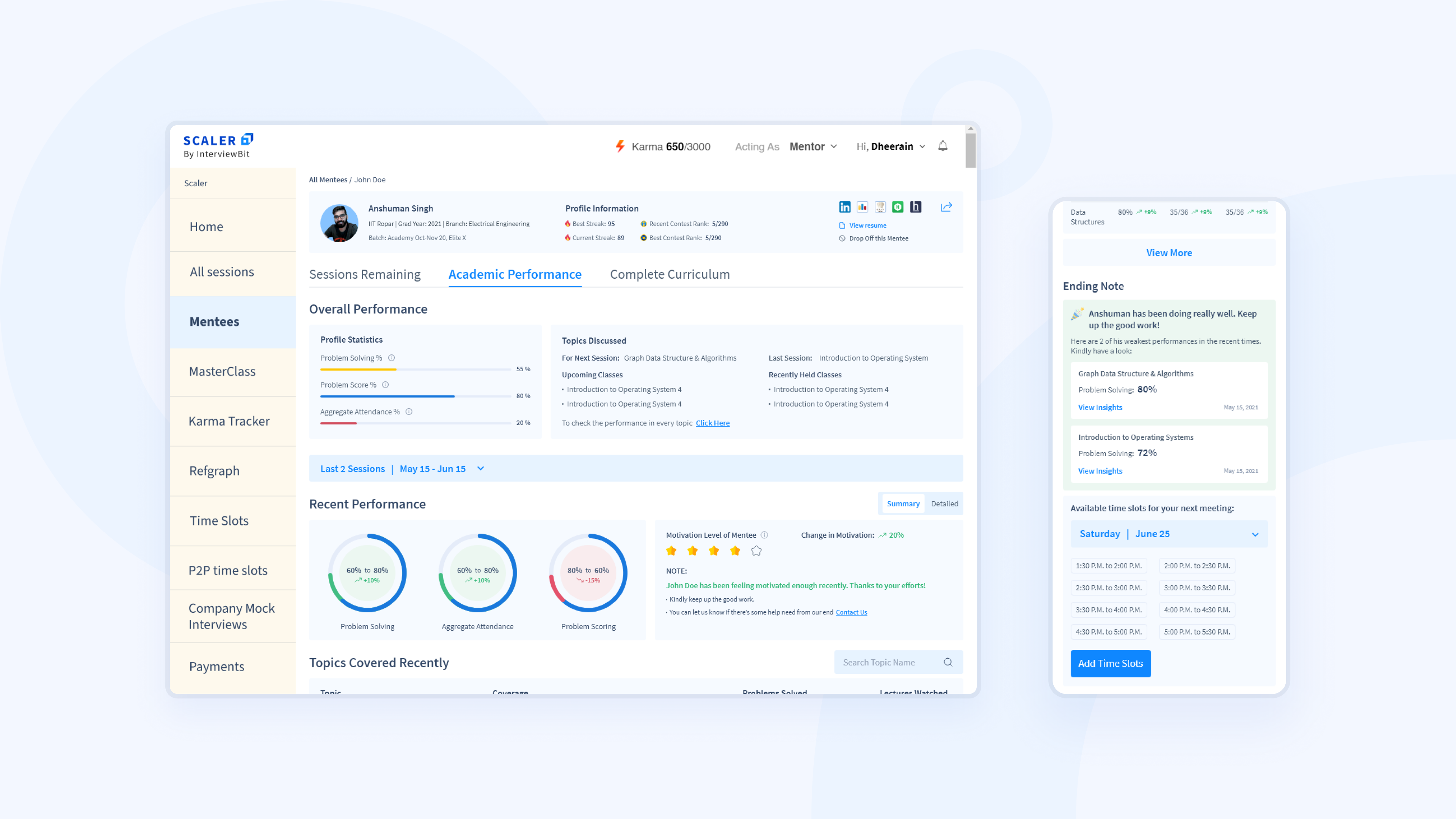Screen dimensions: 1456x819
Task: Click the Add Time Slots button
Action: click(x=1110, y=664)
